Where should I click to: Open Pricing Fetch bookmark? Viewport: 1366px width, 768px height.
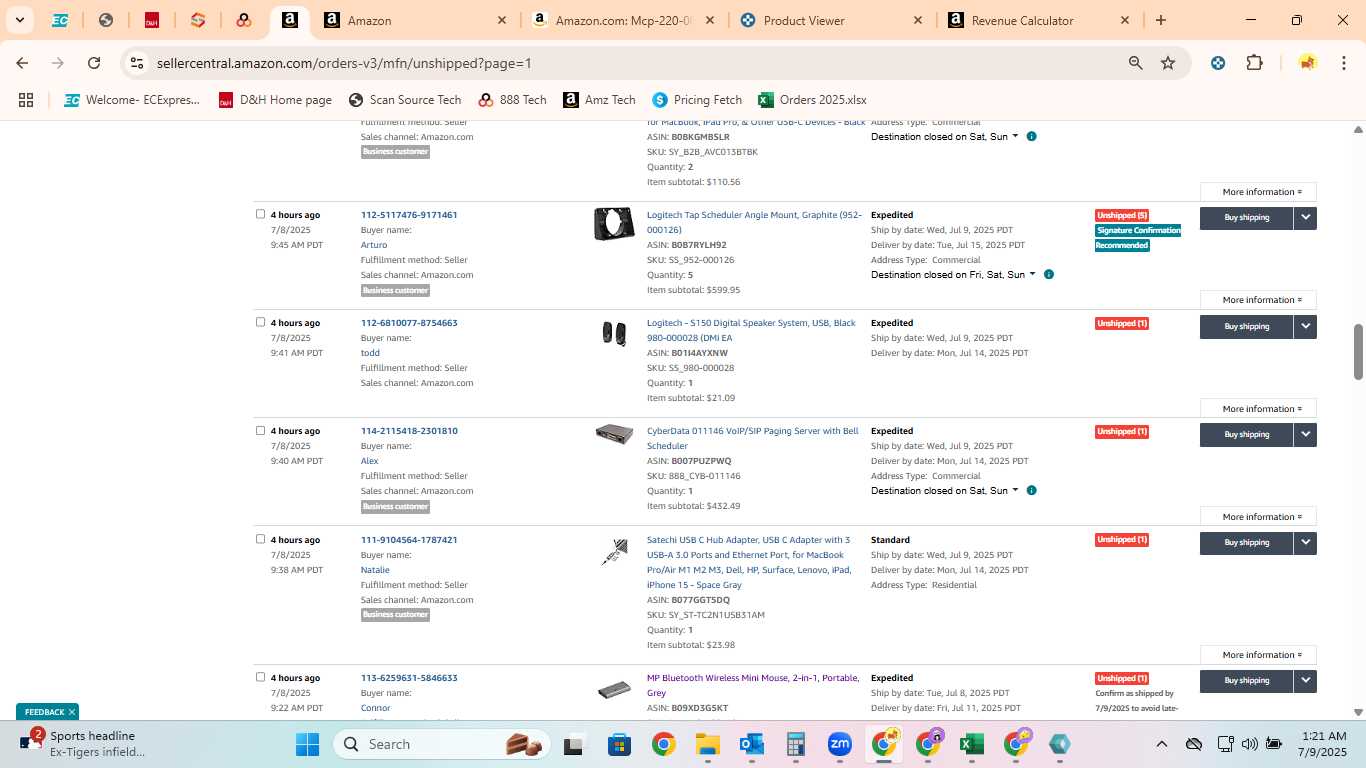point(697,100)
